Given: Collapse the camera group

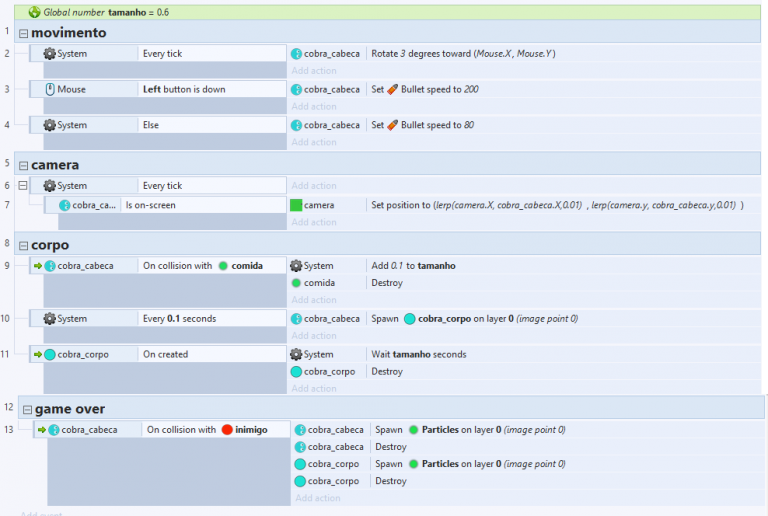Looking at the screenshot, I should click(x=24, y=165).
